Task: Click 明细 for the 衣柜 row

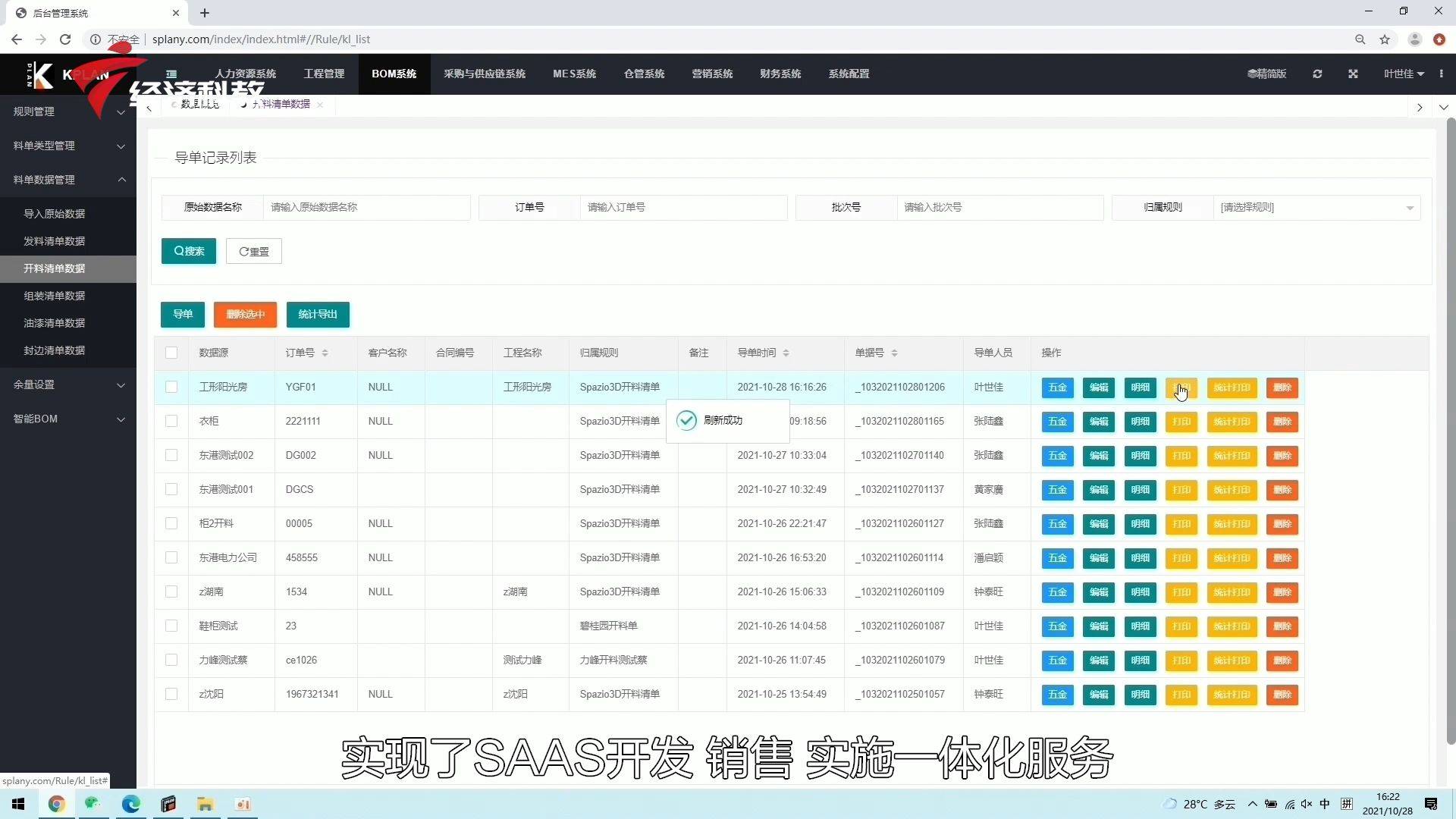Action: point(1140,422)
